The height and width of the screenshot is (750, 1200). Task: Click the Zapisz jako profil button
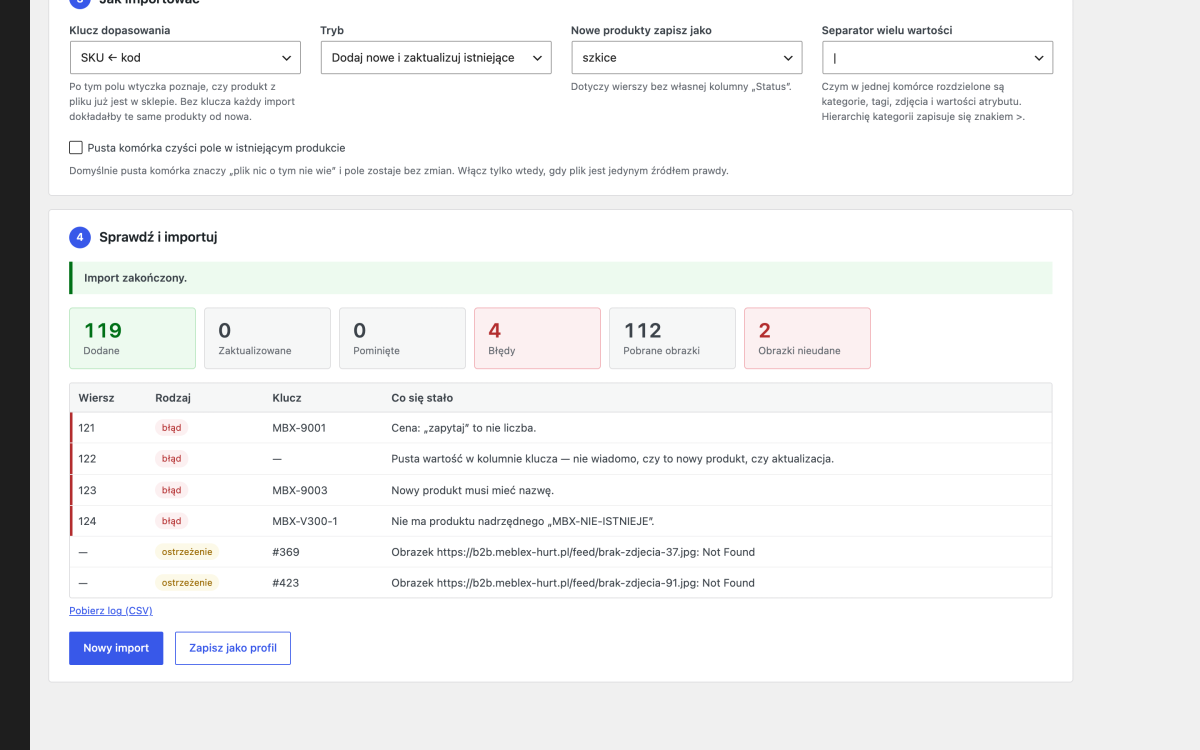point(233,648)
